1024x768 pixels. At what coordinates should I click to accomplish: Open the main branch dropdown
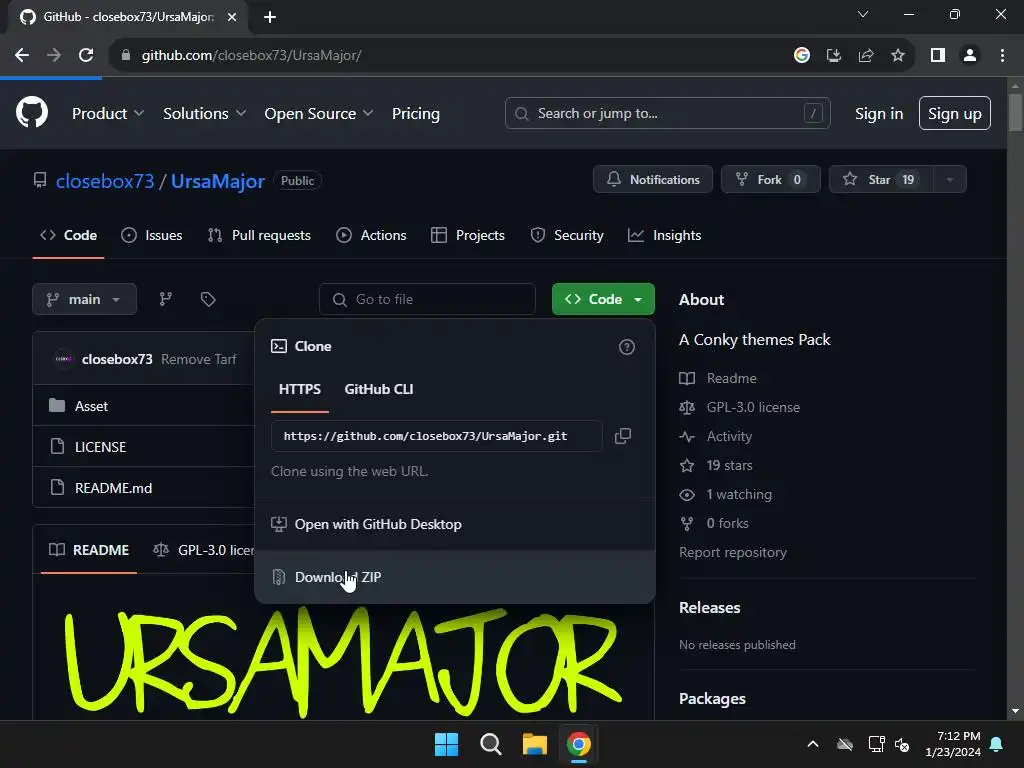click(84, 299)
